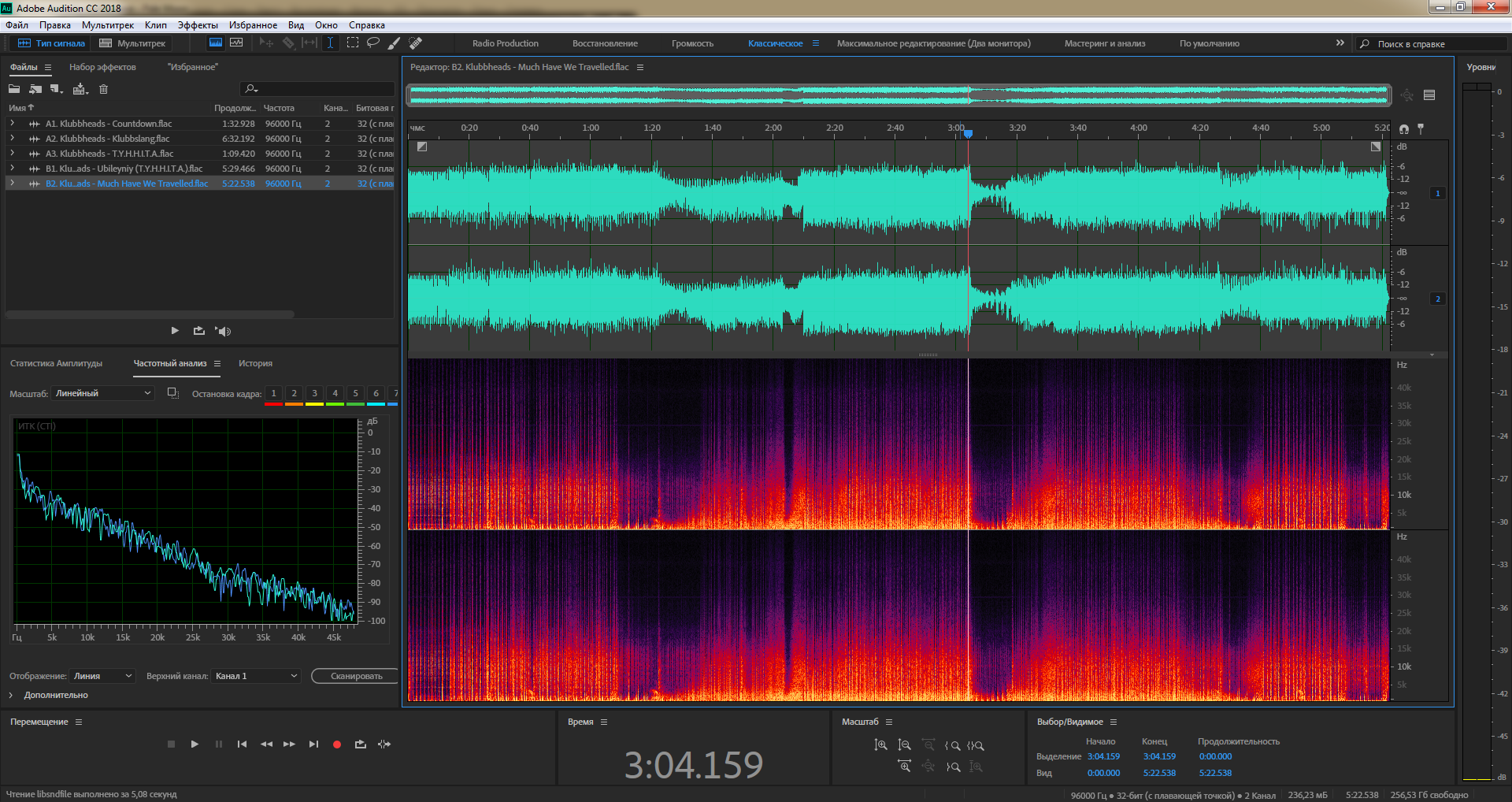Delete the selected file with trash icon
This screenshot has height=802, width=1512.
point(103,89)
